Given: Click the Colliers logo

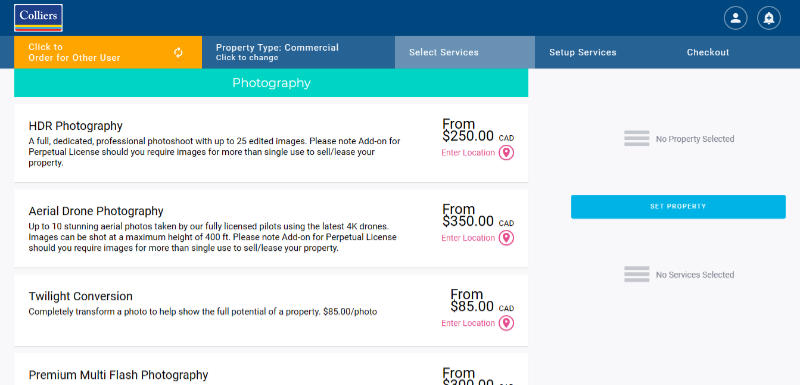Looking at the screenshot, I should [x=38, y=18].
